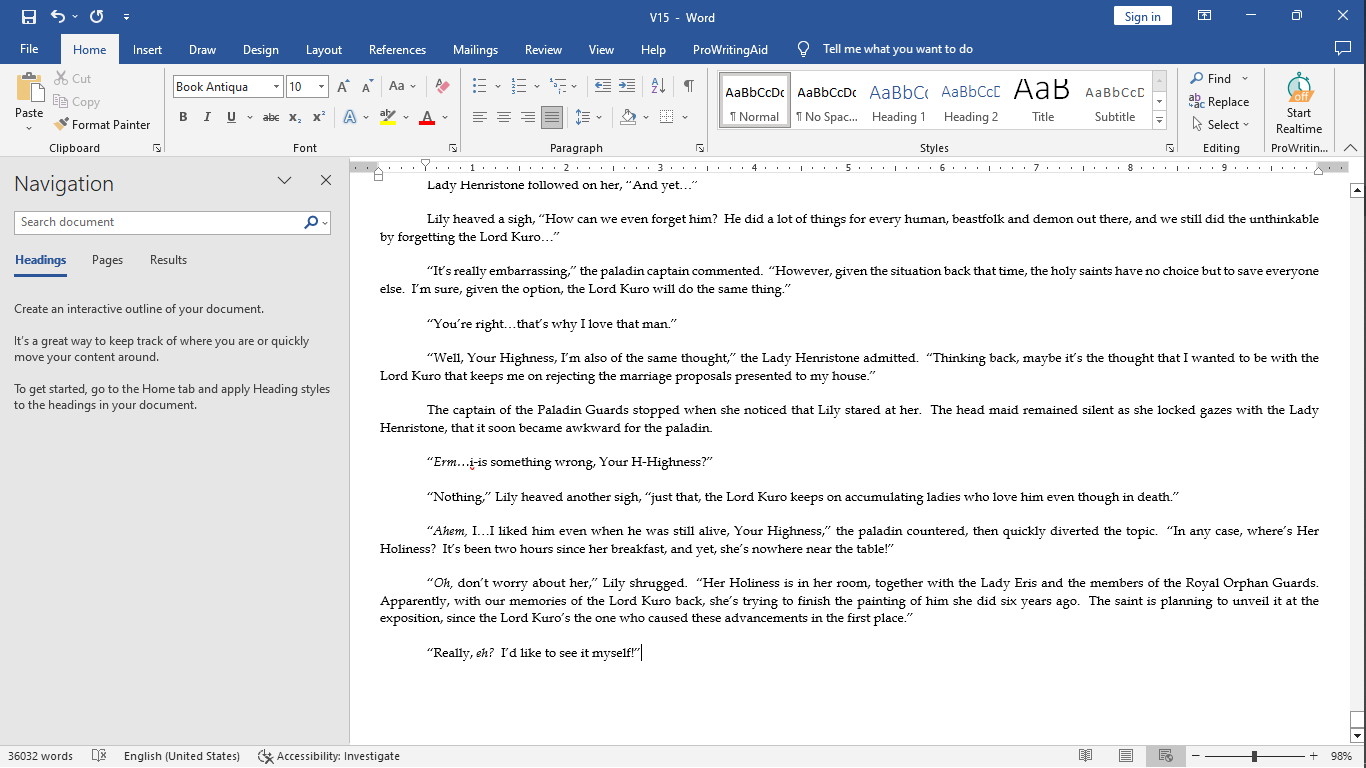Center align the paragraph text
Viewport: 1366px width, 768px height.
click(503, 118)
